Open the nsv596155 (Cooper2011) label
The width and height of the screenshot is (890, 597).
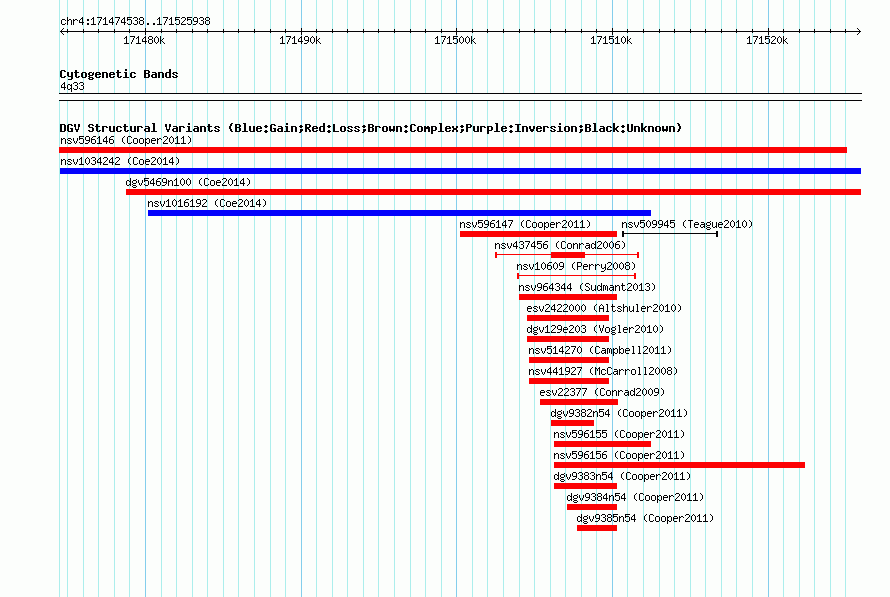pos(619,434)
